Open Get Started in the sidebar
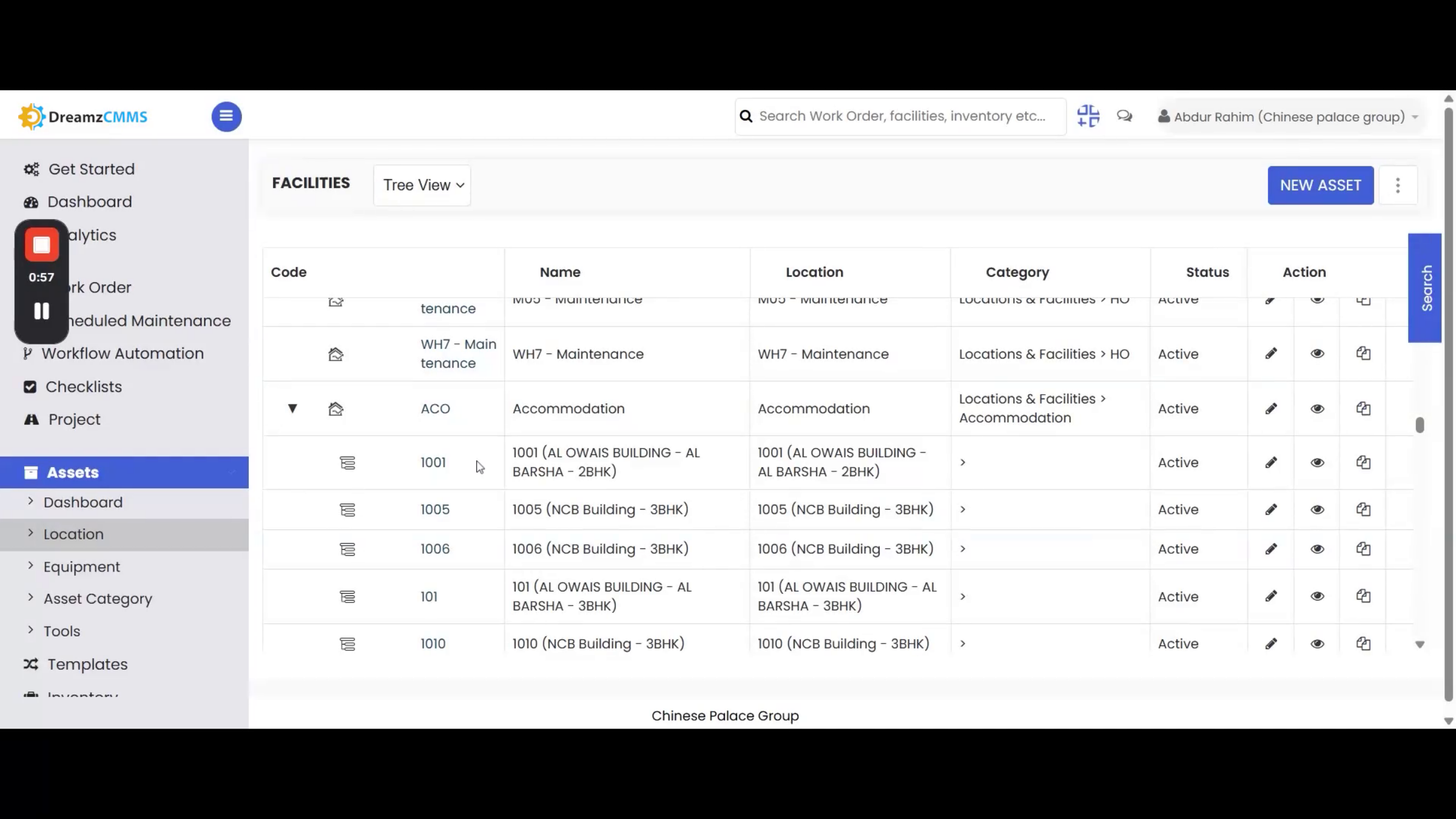This screenshot has width=1456, height=819. coord(79,169)
